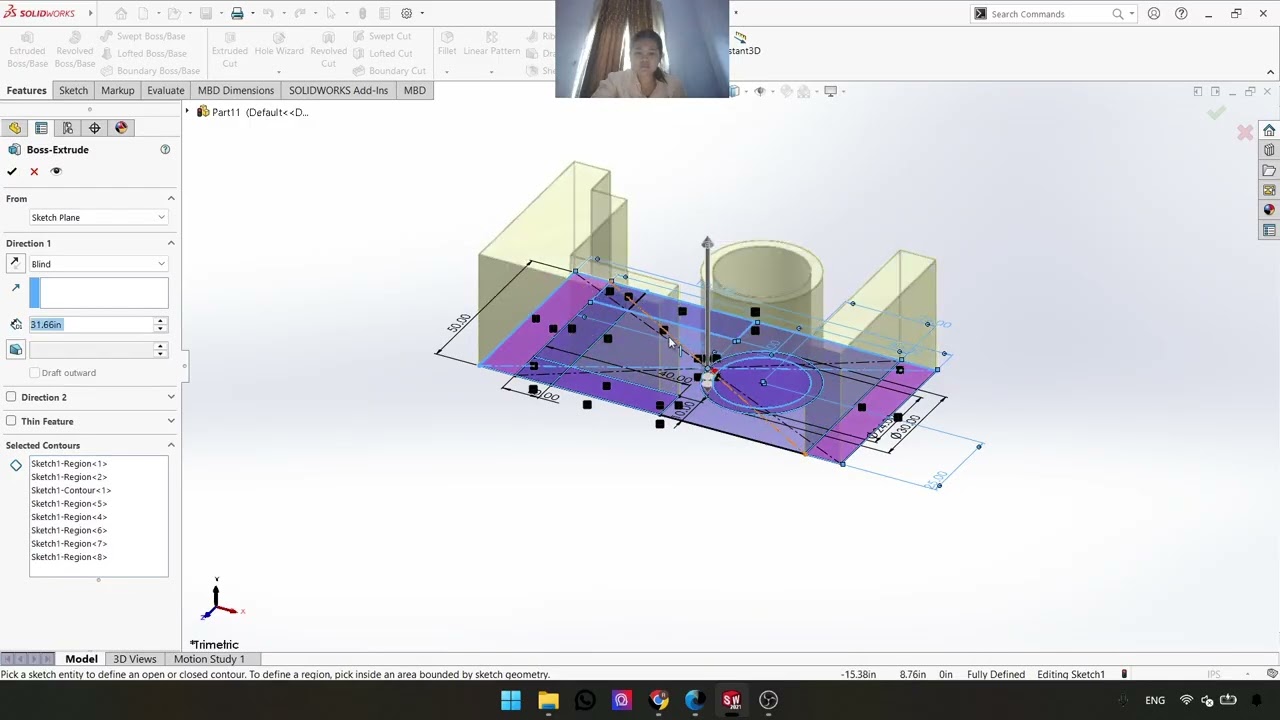Toggle the detailed preview eye icon

56,171
